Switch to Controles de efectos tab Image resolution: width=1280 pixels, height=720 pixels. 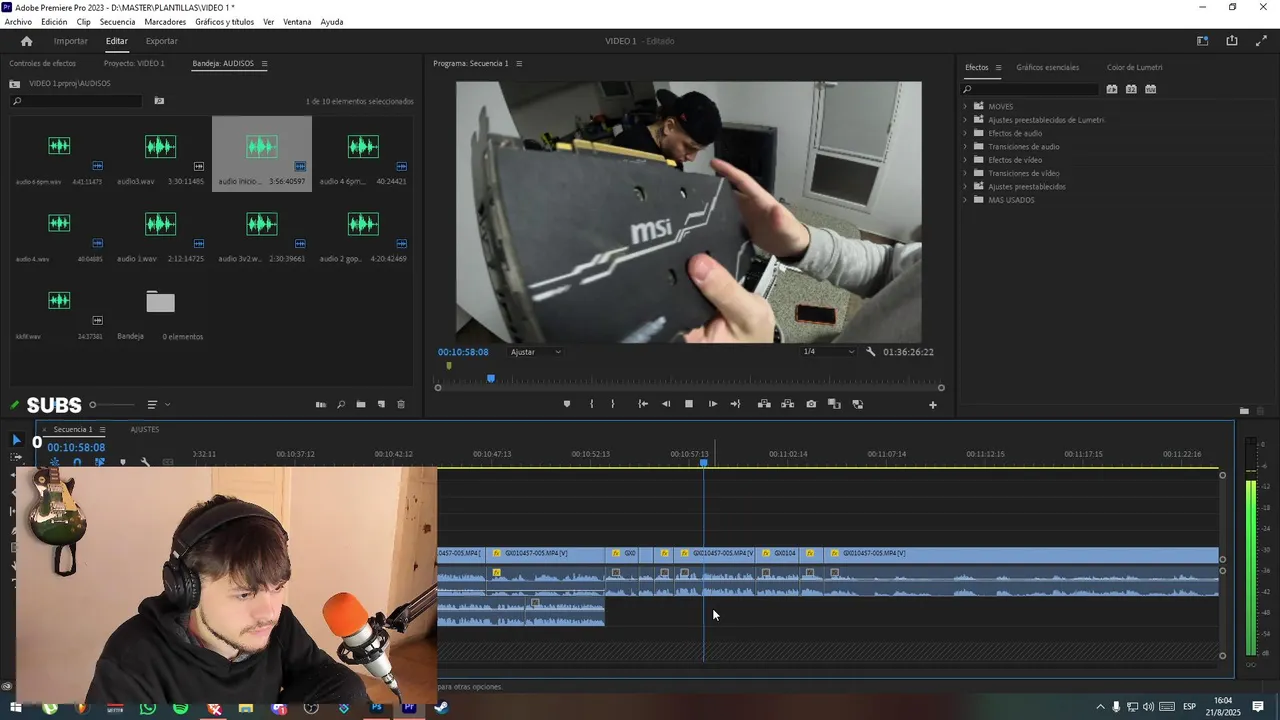point(42,63)
